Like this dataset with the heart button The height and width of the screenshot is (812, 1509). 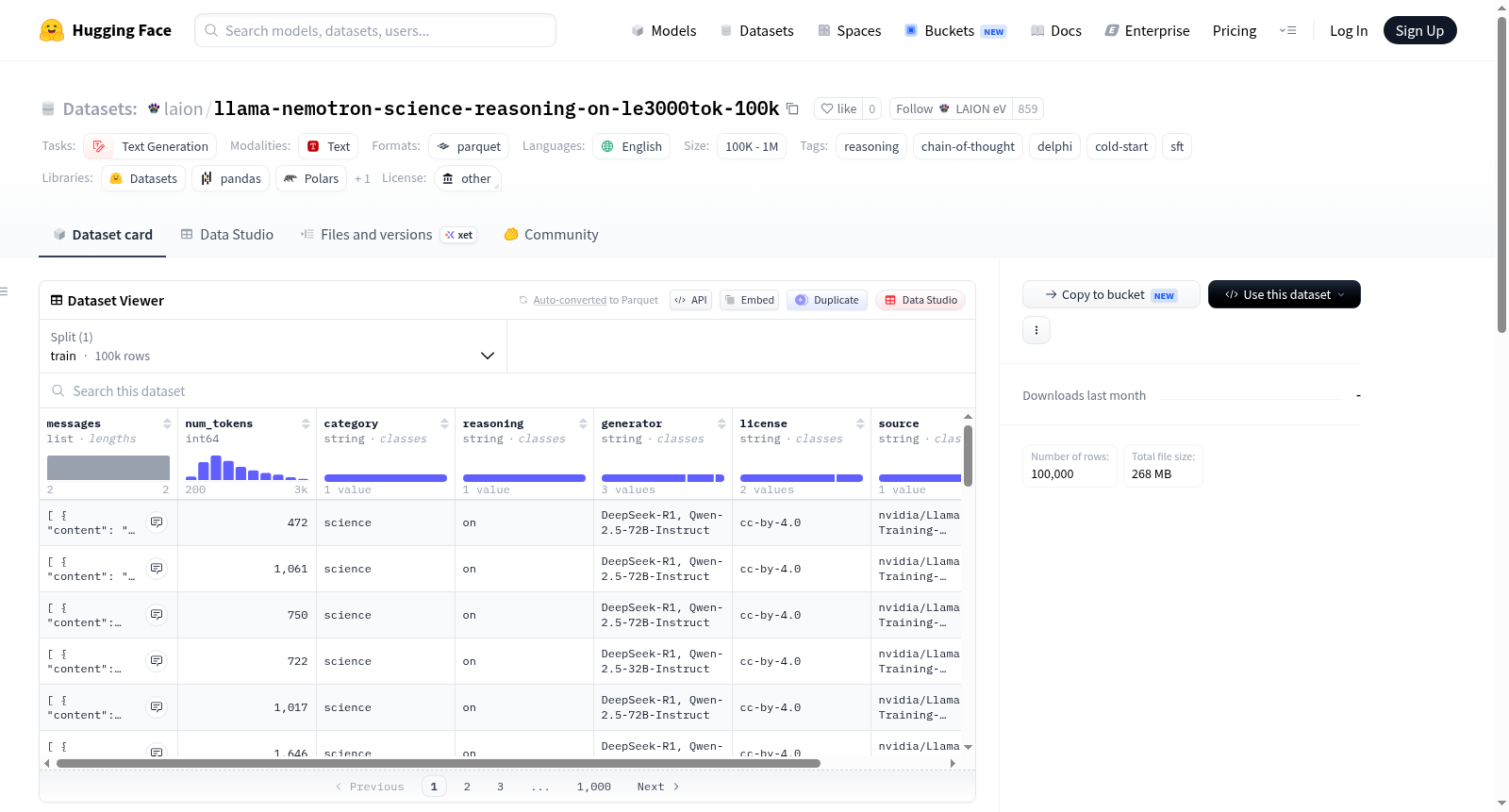pos(838,108)
